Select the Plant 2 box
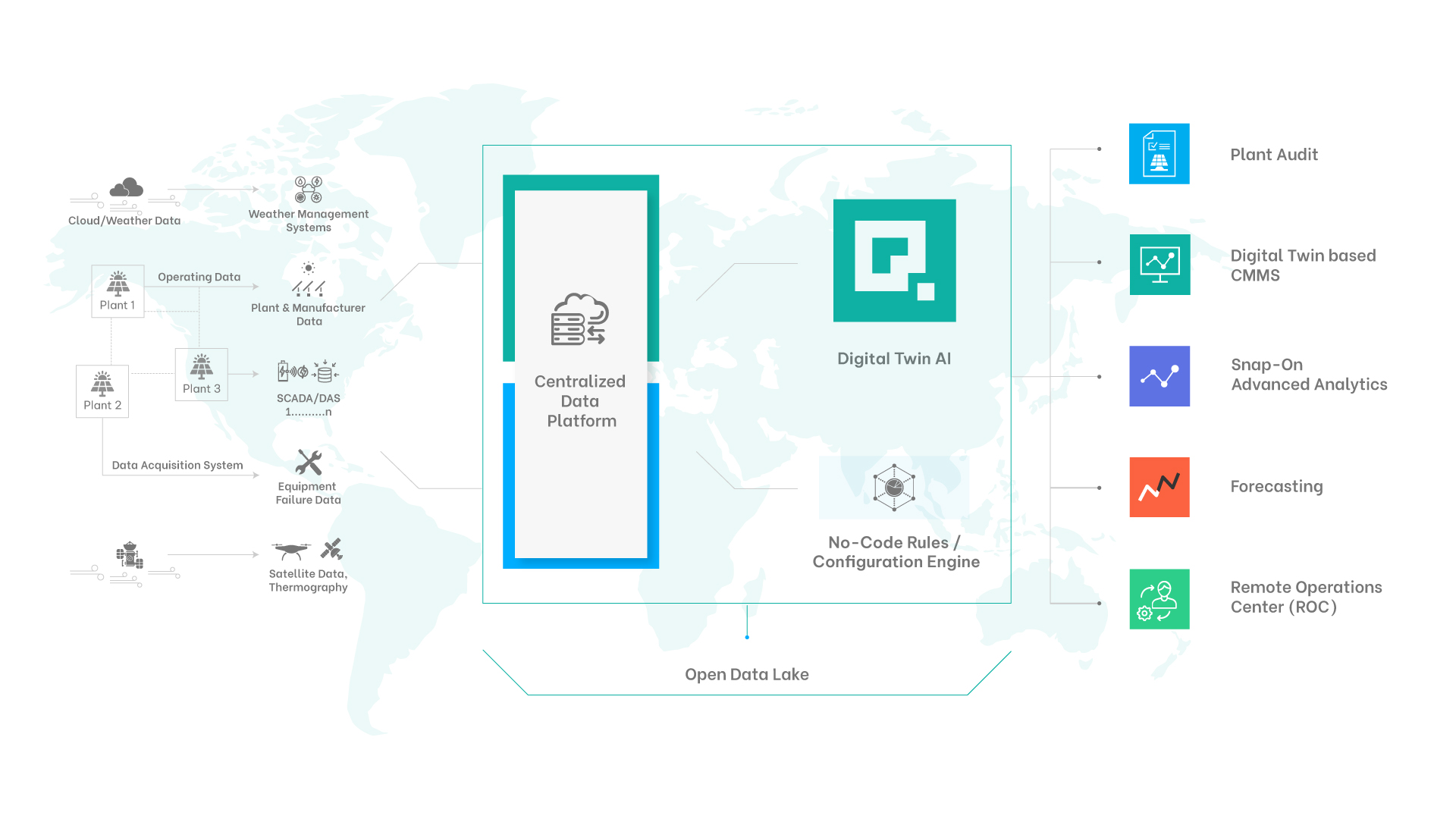 coord(102,391)
